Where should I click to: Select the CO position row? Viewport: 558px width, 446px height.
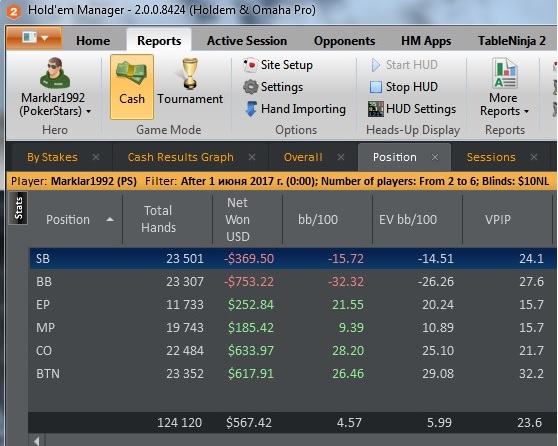(x=293, y=351)
